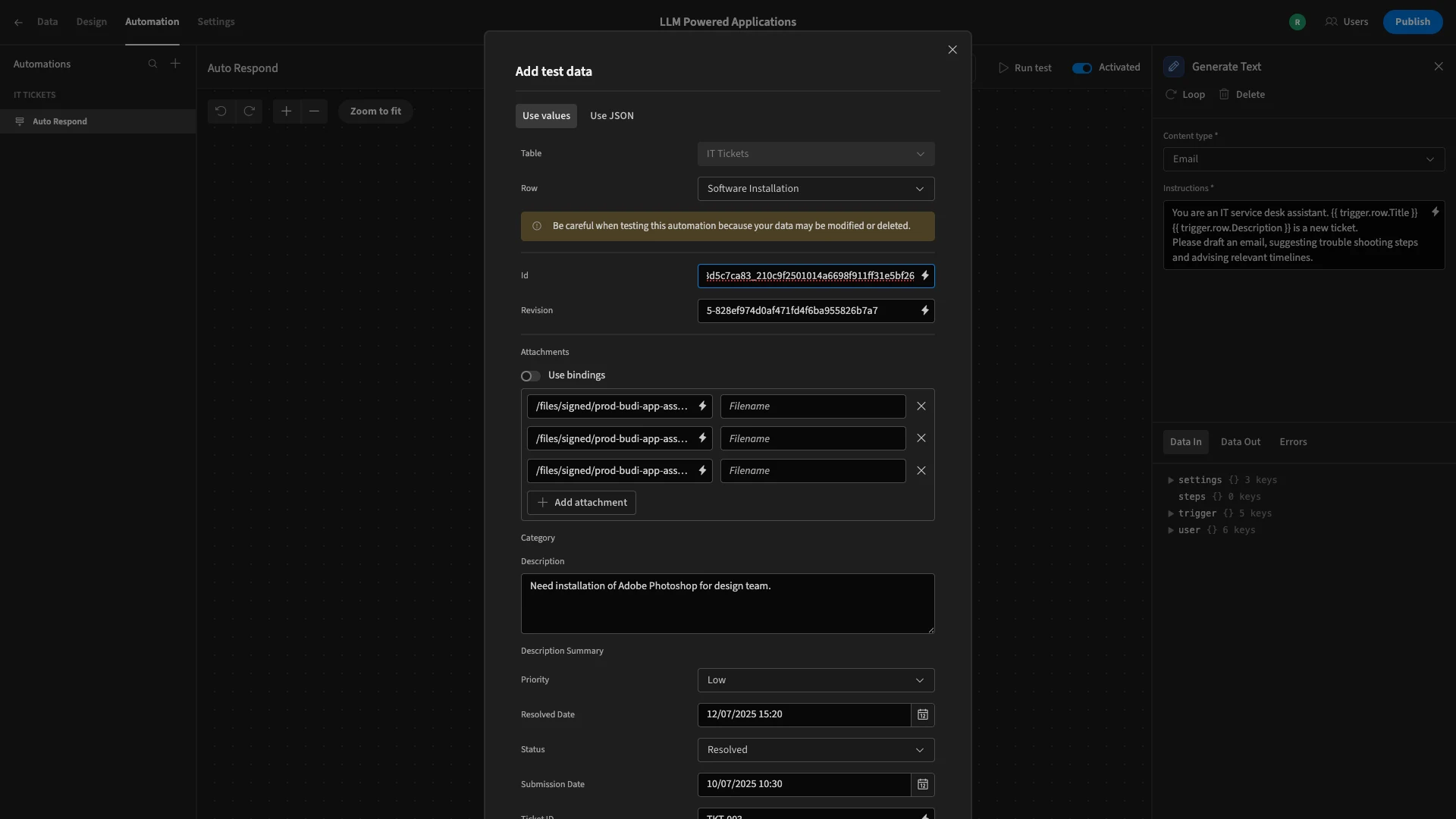Switch to the Errors tab
This screenshot has height=819, width=1456.
click(1293, 442)
